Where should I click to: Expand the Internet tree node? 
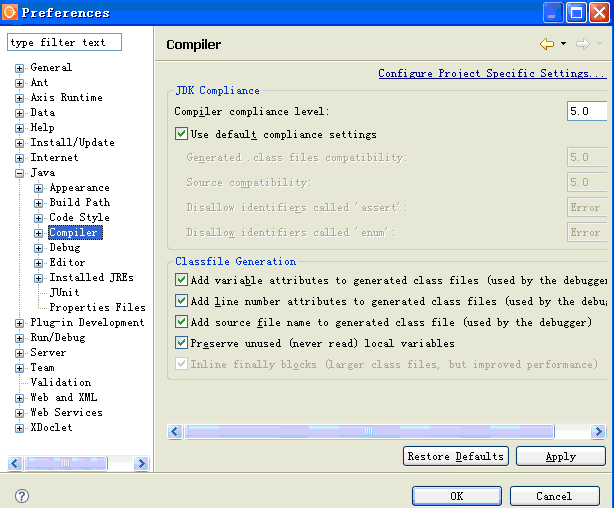click(x=19, y=158)
